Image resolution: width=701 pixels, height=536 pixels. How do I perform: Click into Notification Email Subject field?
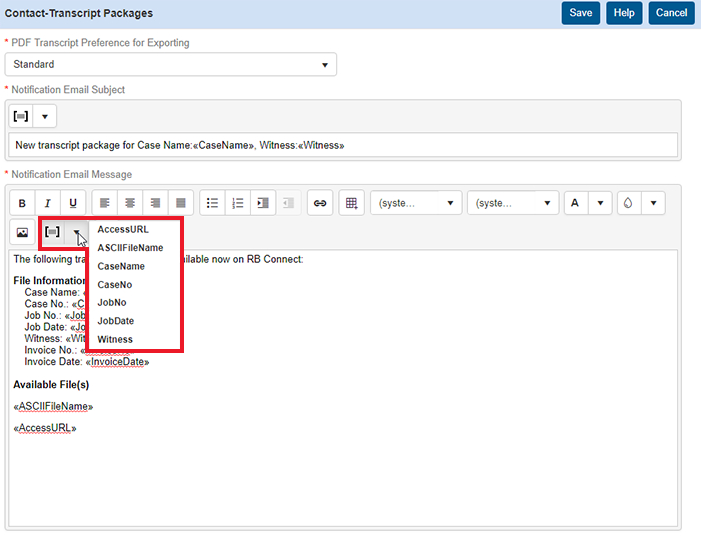[343, 145]
